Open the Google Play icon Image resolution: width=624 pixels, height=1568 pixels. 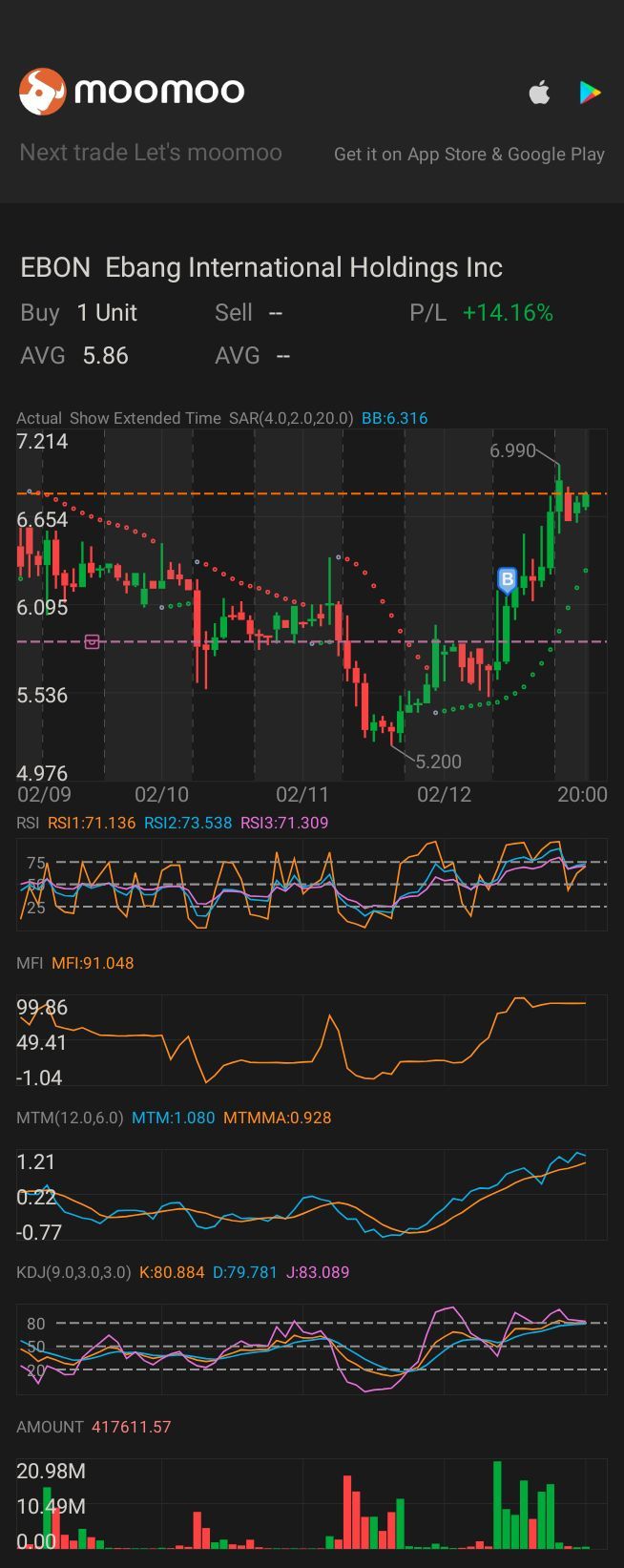(591, 93)
